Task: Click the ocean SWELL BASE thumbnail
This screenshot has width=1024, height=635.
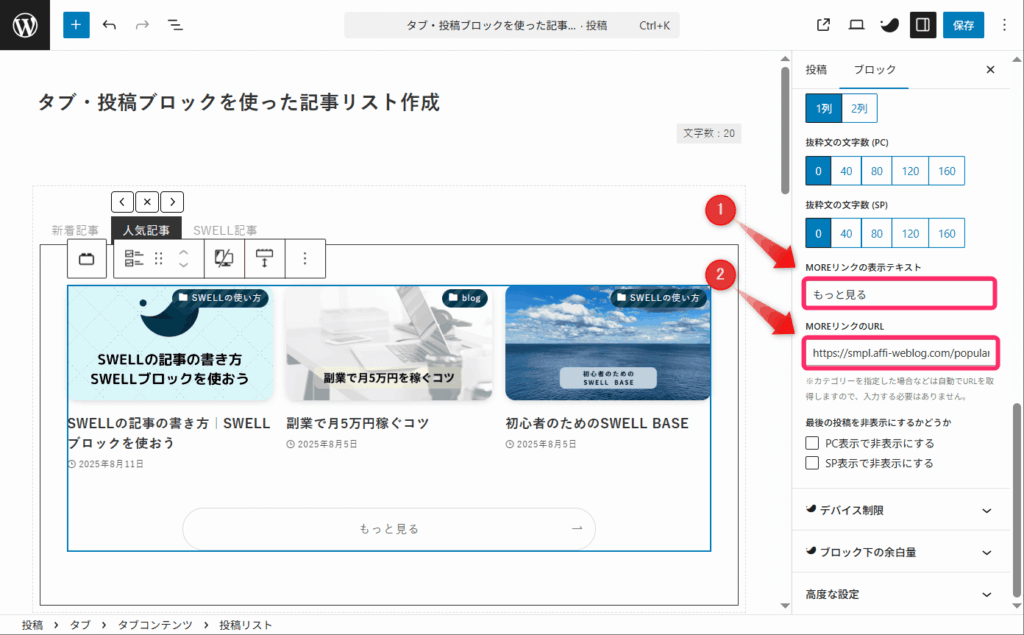Action: [608, 343]
